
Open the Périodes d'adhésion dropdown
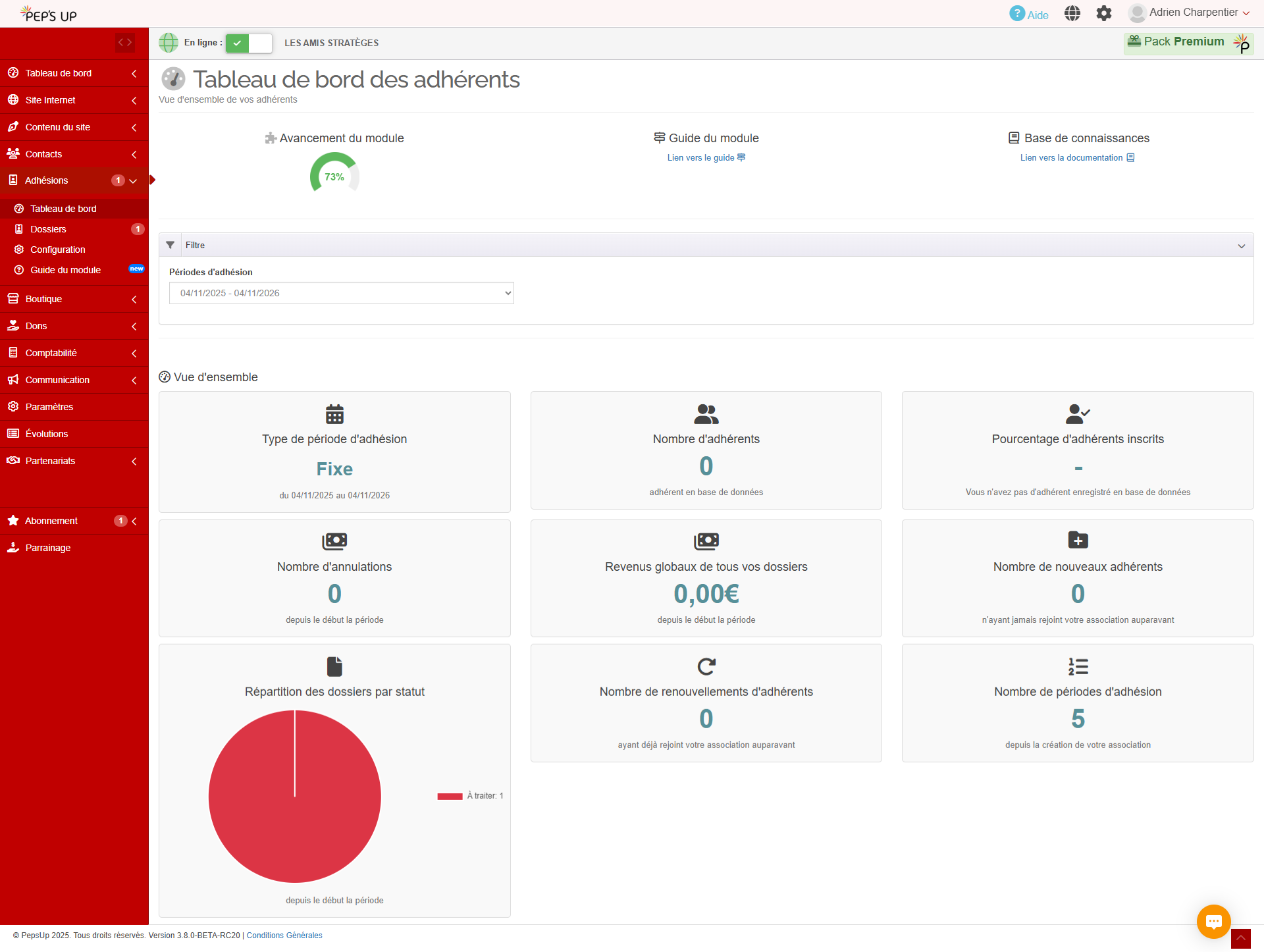coord(341,293)
